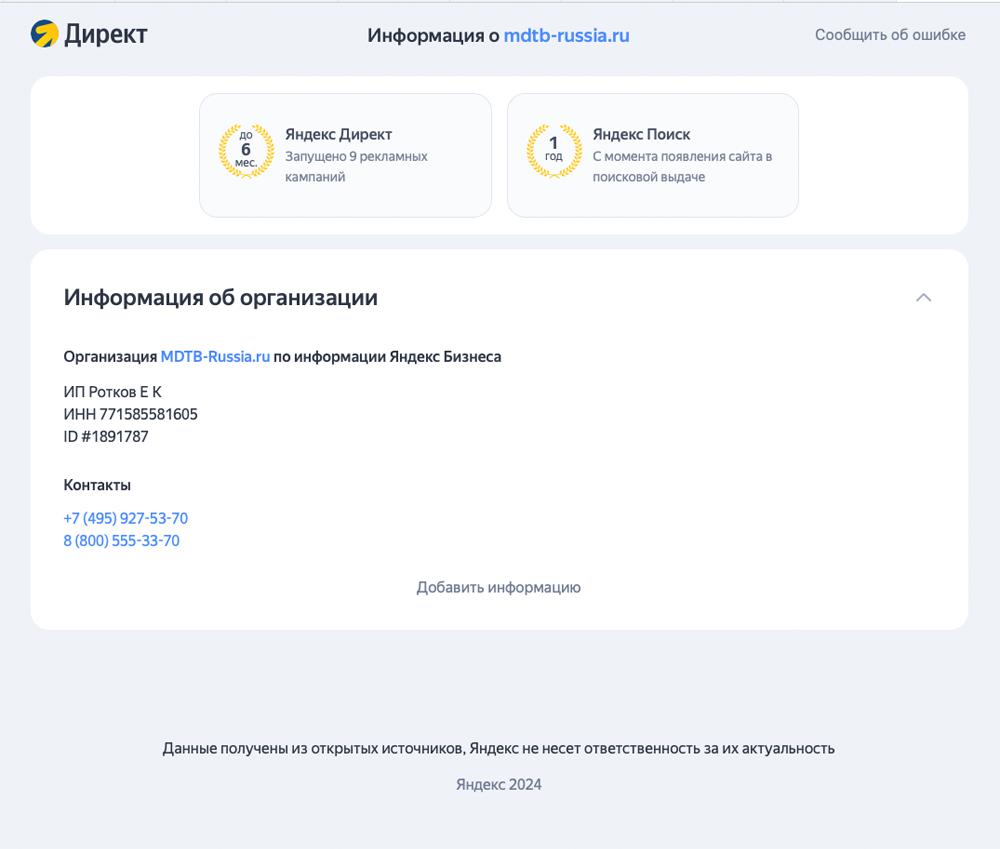1000x849 pixels.
Task: Click 'Сообщить об ошибке' link
Action: pyautogui.click(x=890, y=34)
